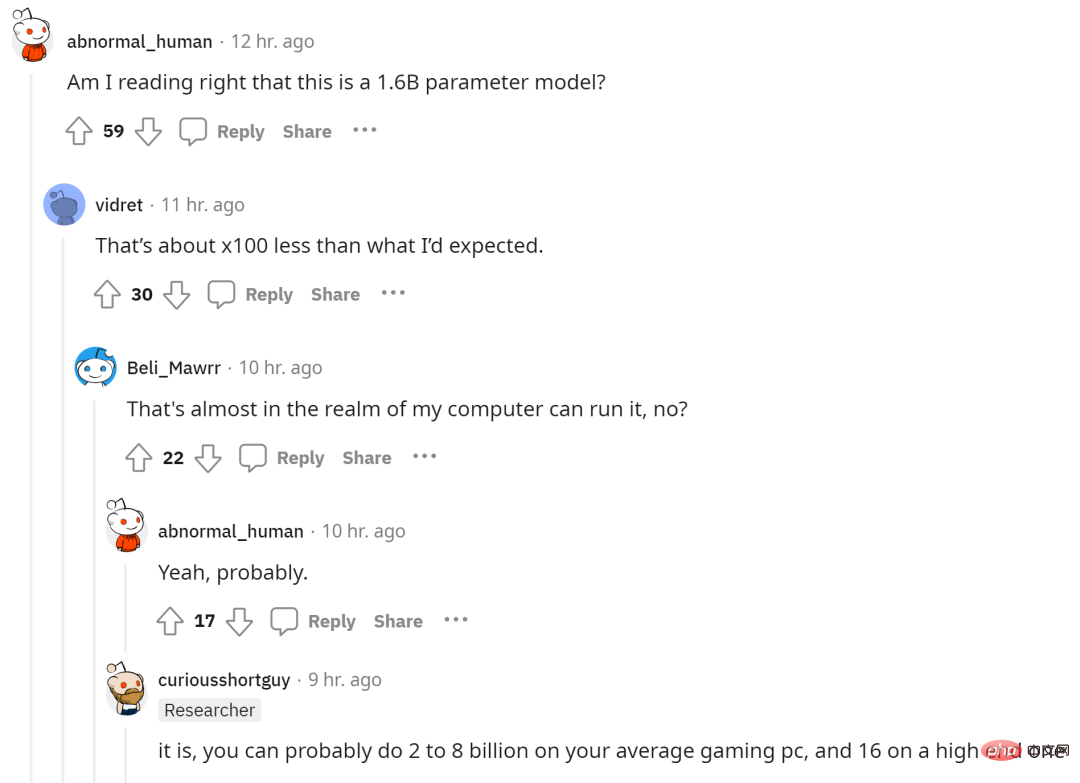Upvote the "Yeah, probably." comment
This screenshot has width=1080, height=783.
[x=170, y=621]
